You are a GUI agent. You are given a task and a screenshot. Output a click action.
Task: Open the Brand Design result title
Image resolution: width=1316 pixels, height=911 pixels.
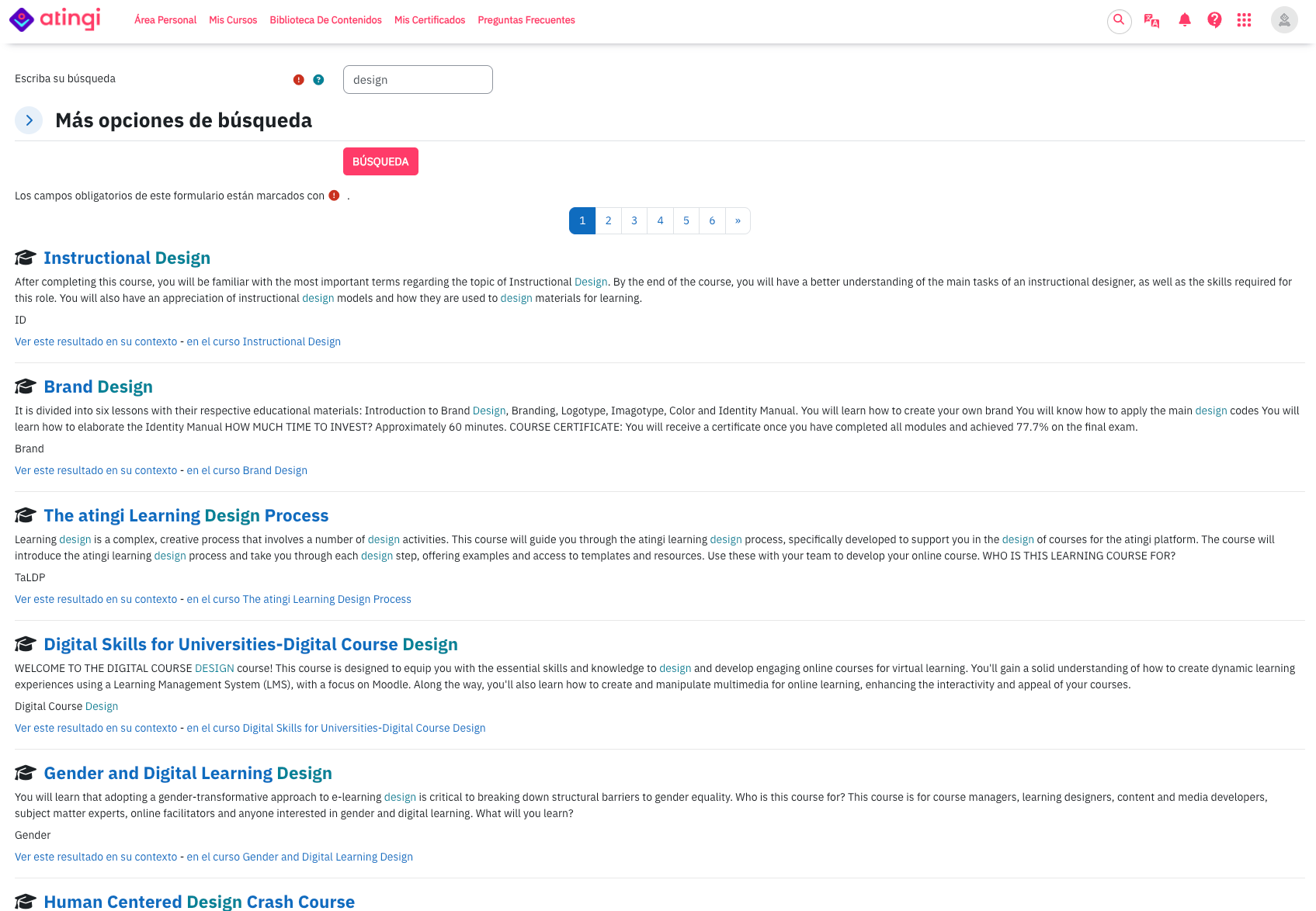pos(98,386)
